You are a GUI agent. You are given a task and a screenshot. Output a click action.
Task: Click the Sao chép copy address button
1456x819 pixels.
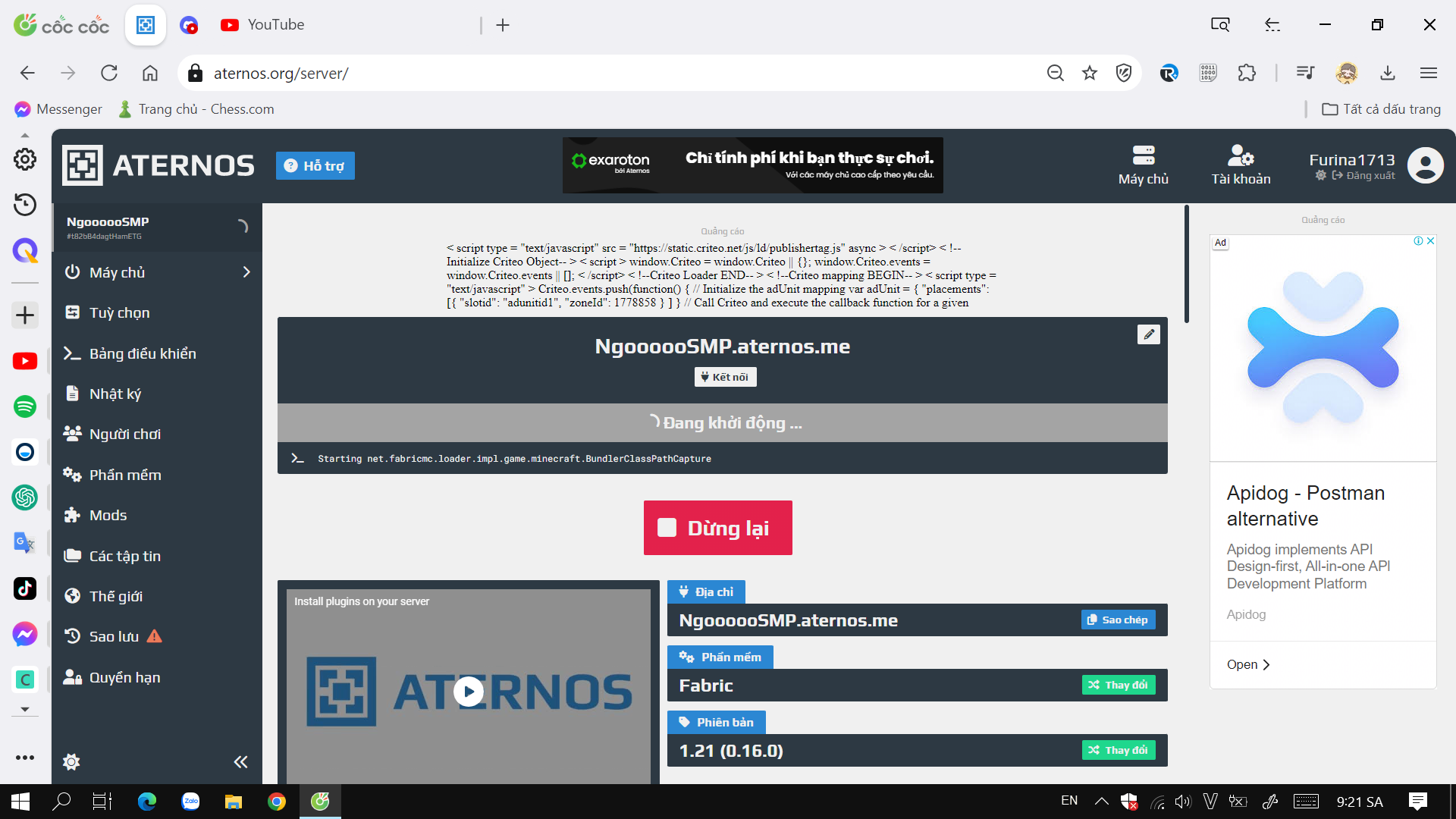[x=1118, y=620]
